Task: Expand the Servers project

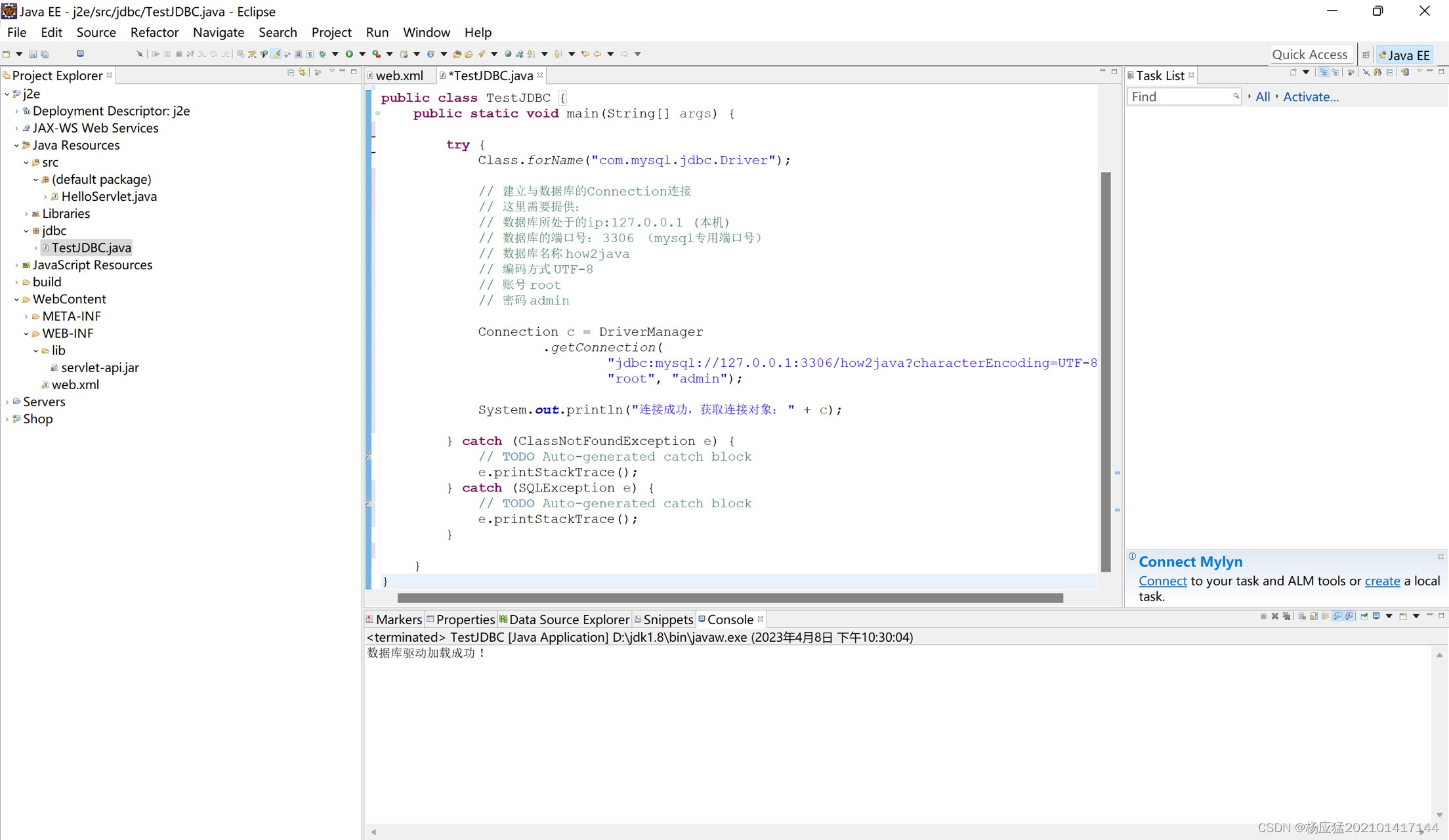Action: click(7, 402)
